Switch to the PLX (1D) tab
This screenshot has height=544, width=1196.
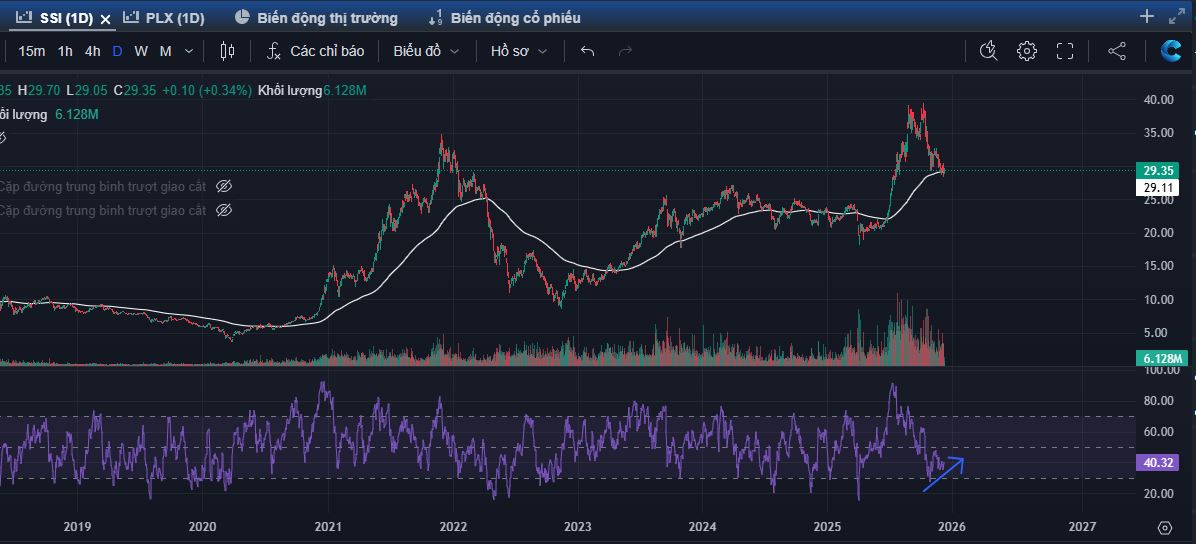click(x=164, y=18)
